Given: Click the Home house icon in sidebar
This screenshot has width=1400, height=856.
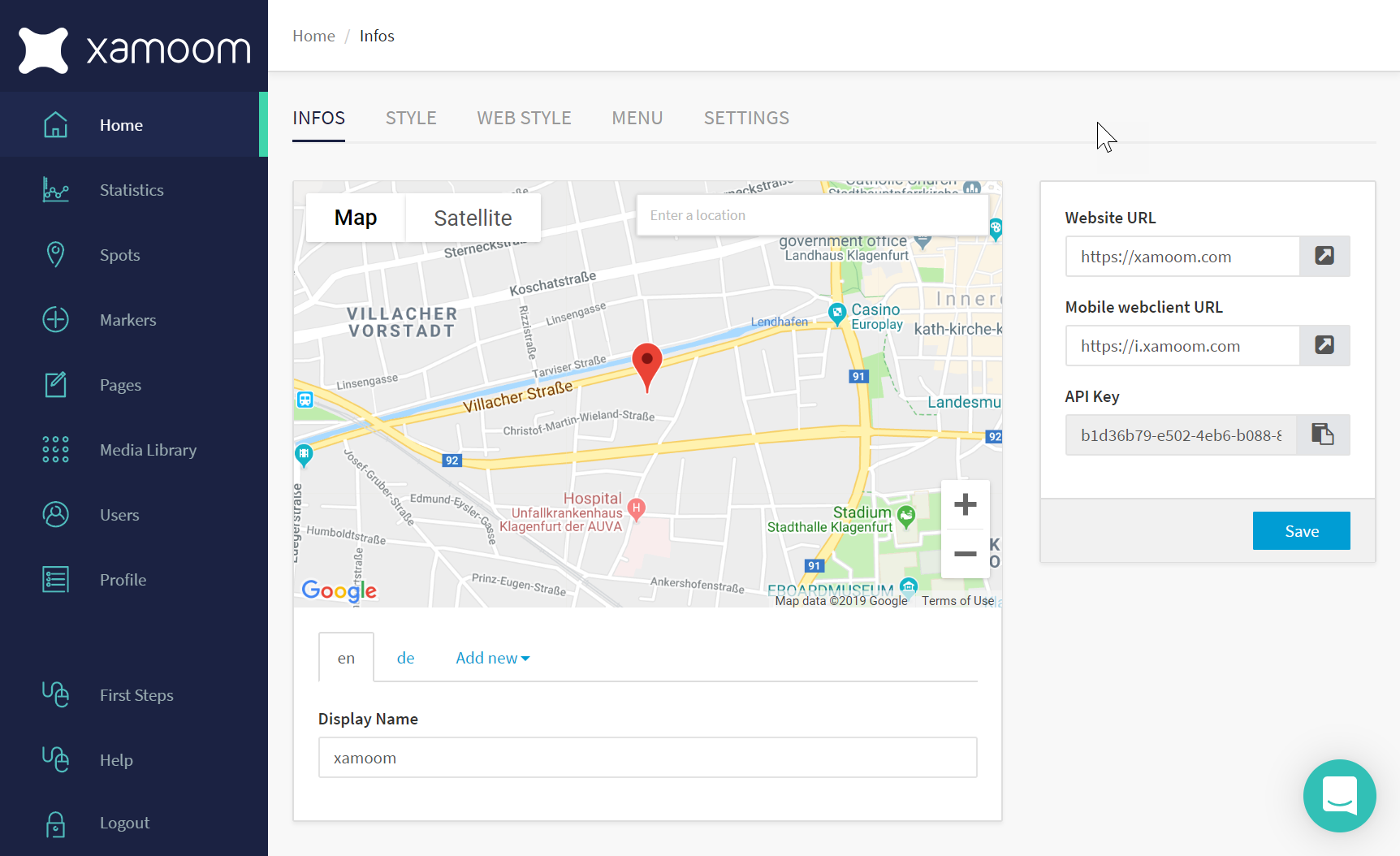Looking at the screenshot, I should coord(55,124).
